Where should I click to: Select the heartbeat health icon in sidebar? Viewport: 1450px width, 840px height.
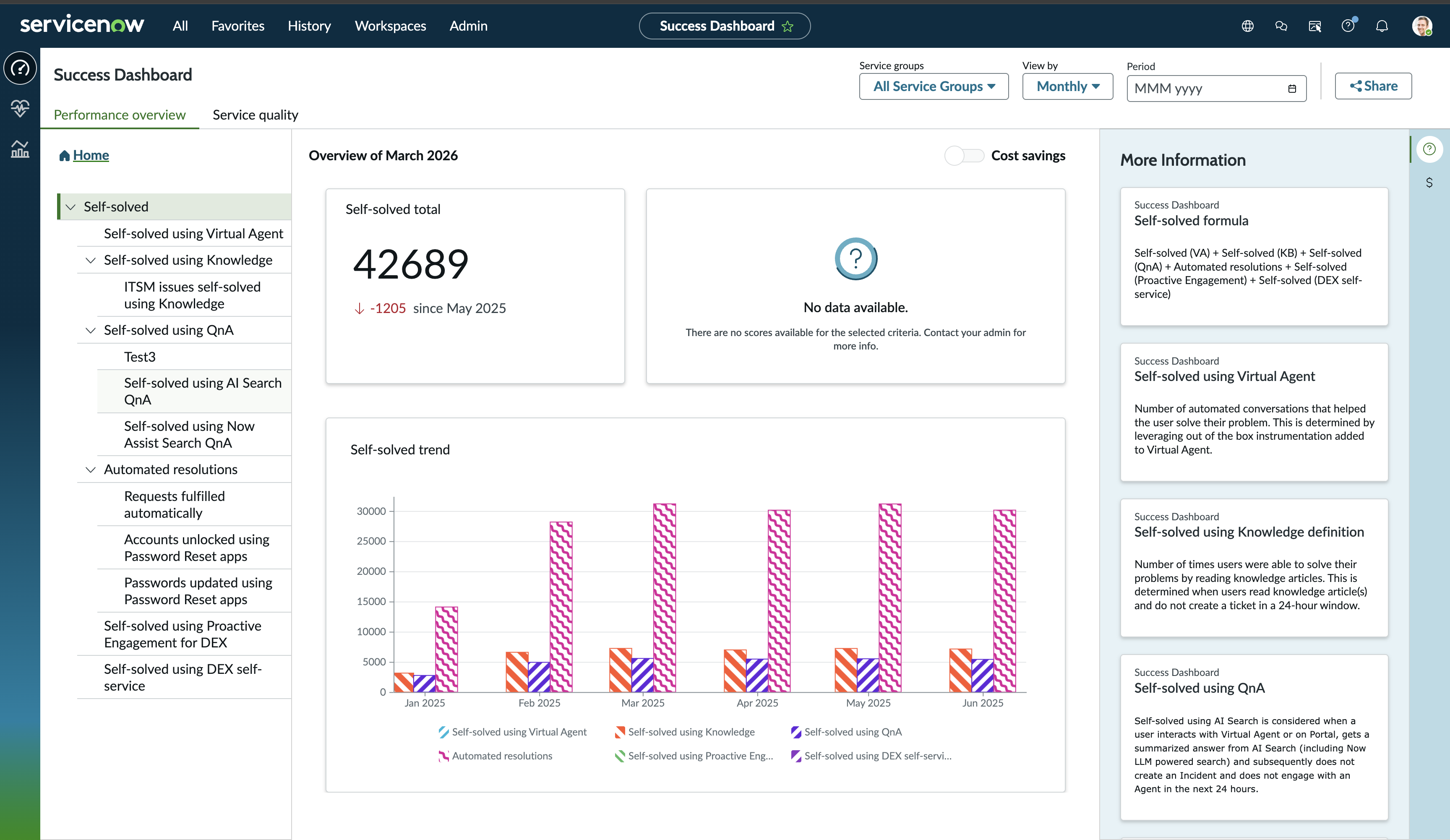(x=20, y=108)
